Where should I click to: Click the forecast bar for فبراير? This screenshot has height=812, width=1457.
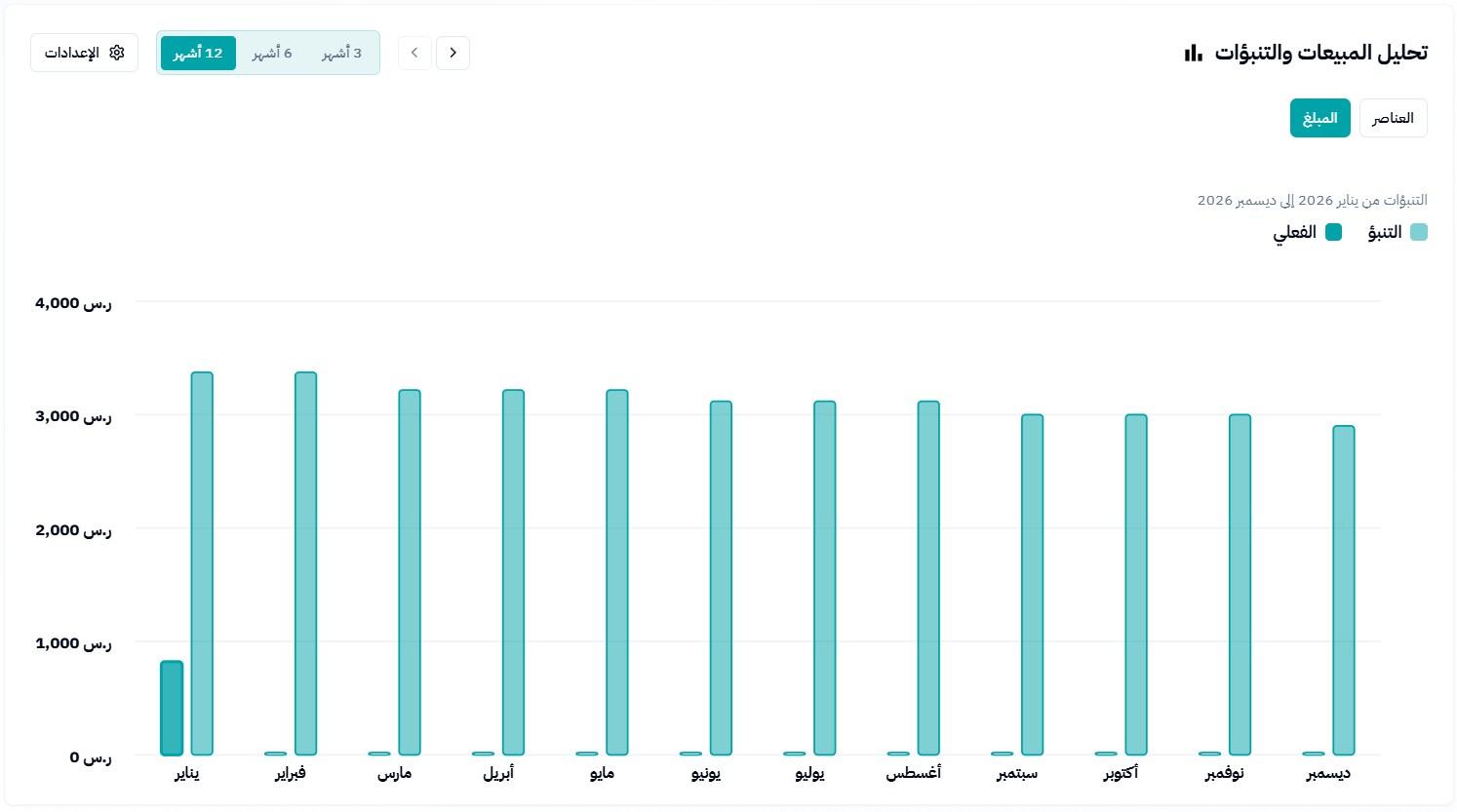305,563
